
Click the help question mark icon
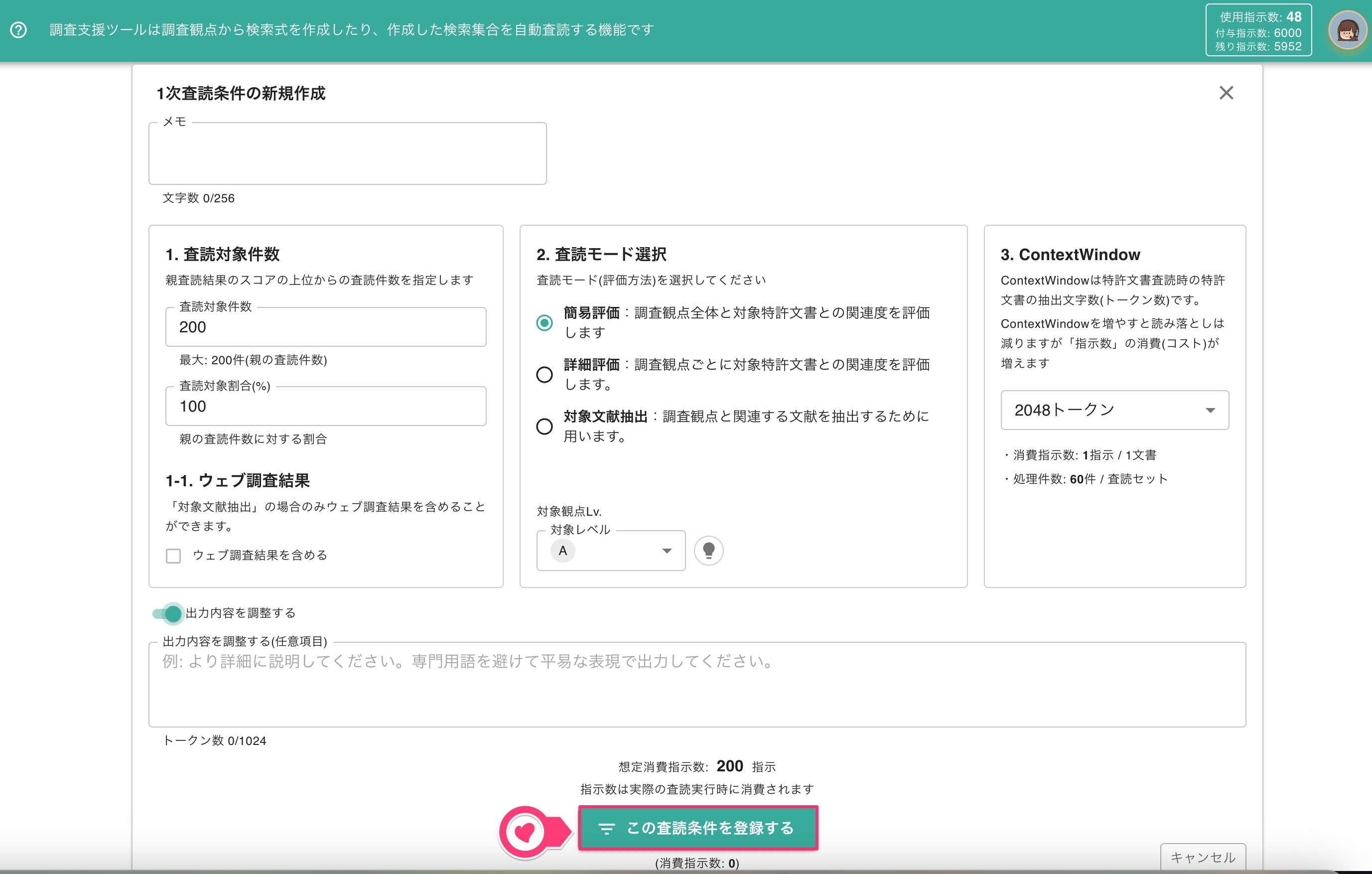click(18, 29)
